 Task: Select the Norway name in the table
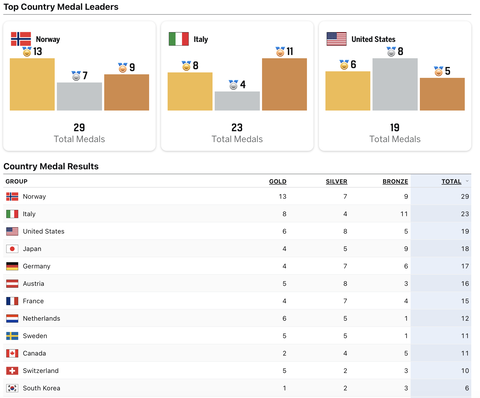(34, 197)
